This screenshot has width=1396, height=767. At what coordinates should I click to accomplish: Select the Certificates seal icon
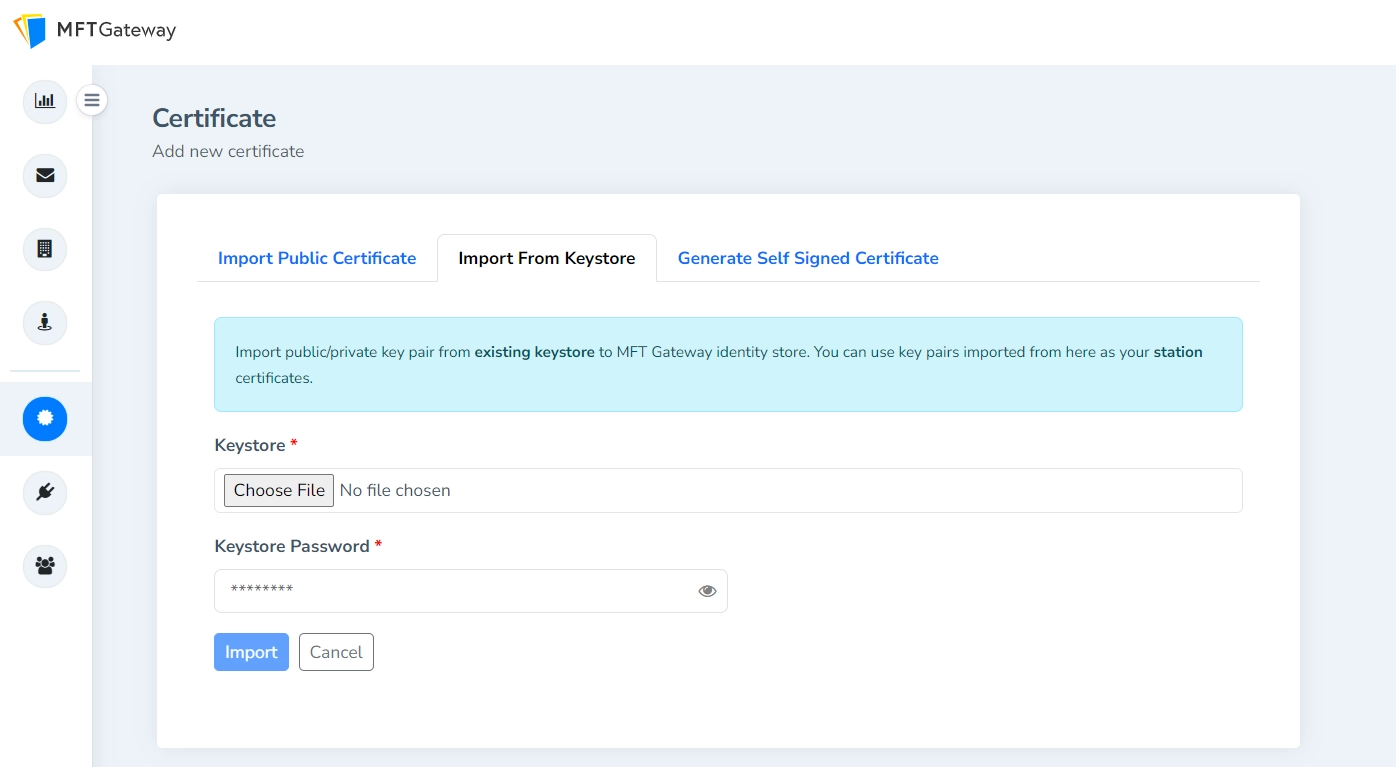(x=44, y=418)
